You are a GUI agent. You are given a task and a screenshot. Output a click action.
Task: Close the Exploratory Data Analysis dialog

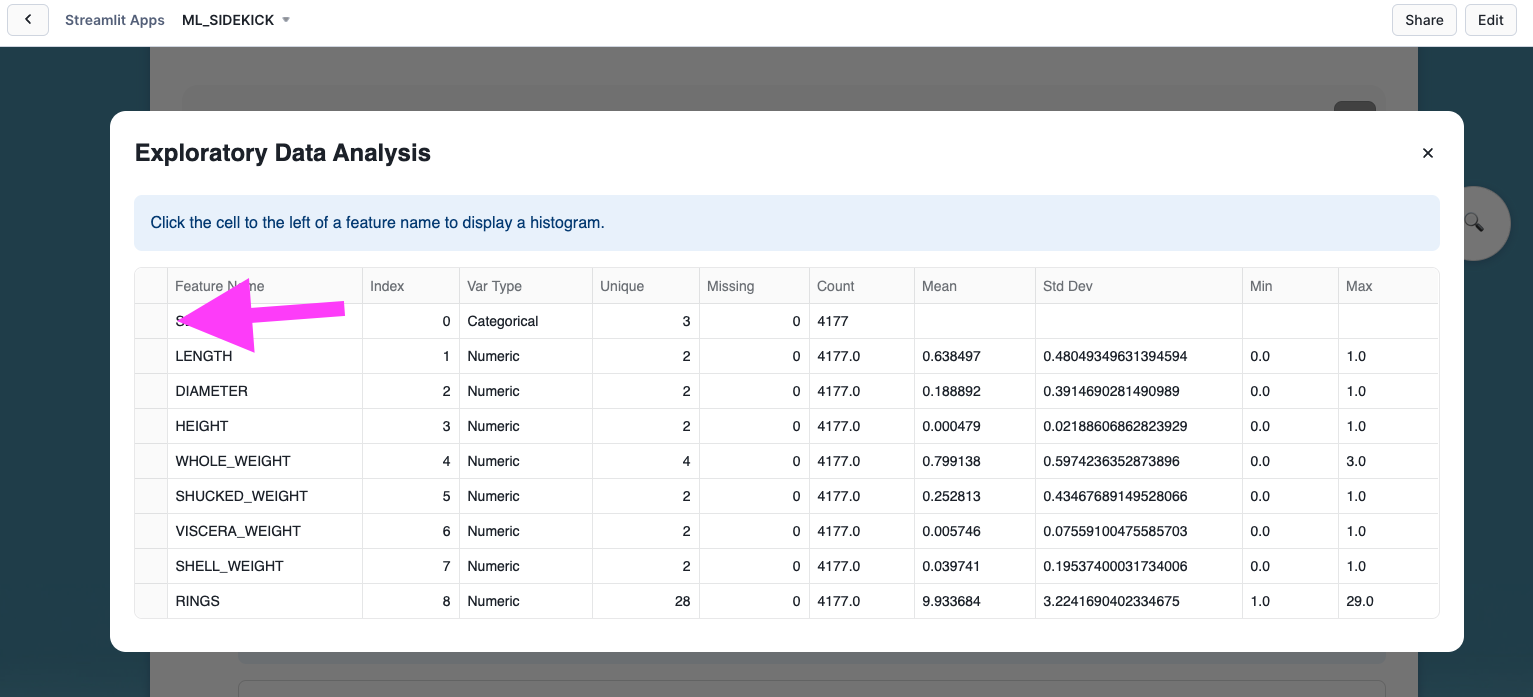coord(1427,153)
